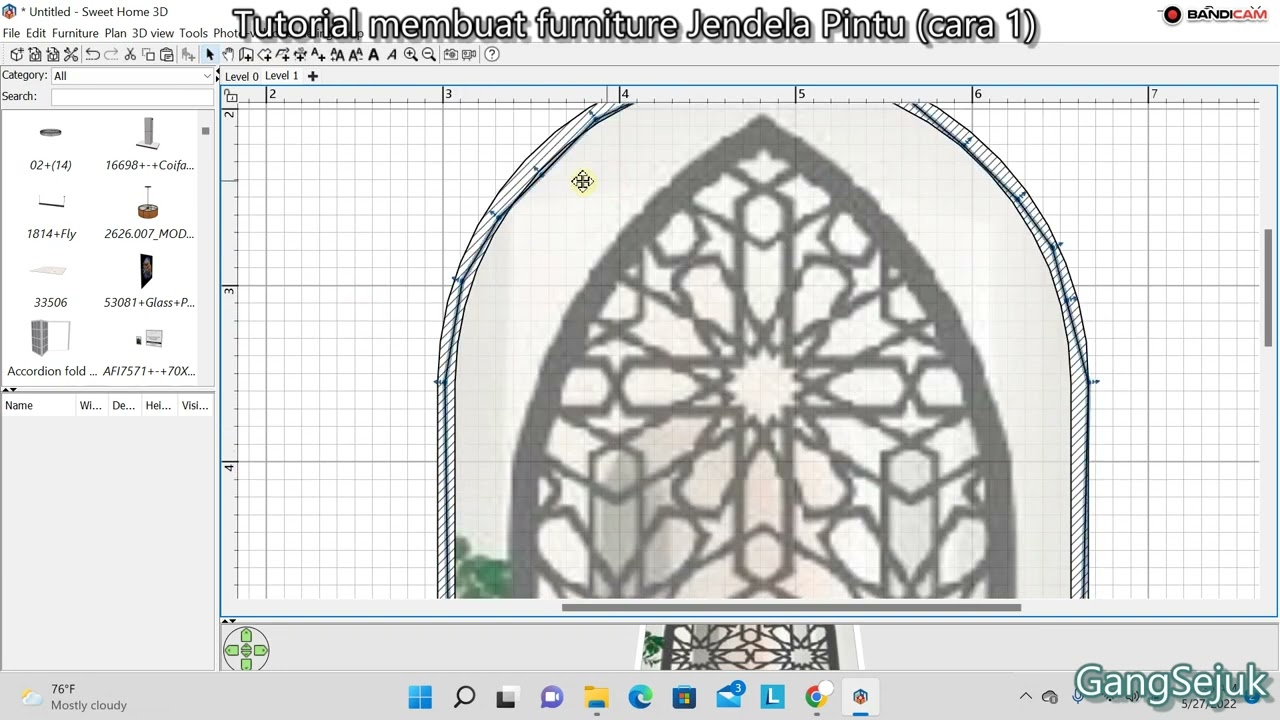Click the Decrease text size icon

[355, 54]
